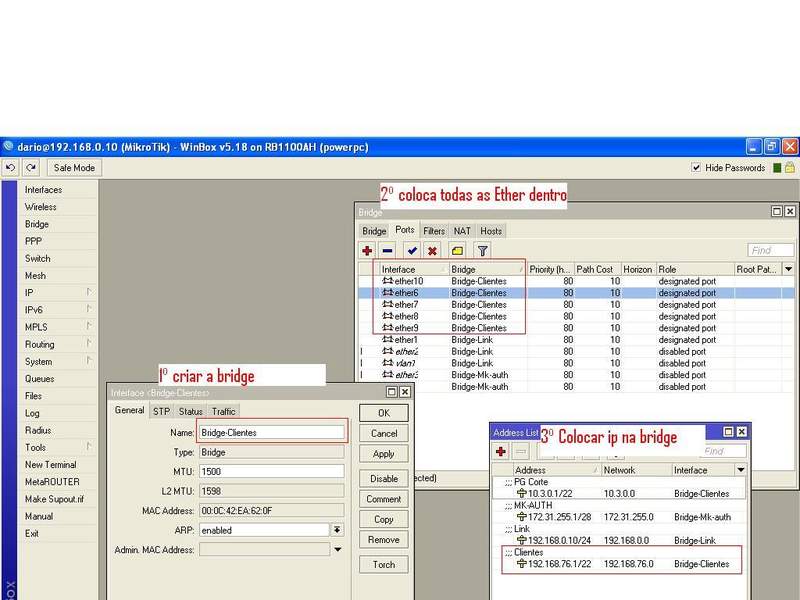Click the minus icon in Address List toolbar

click(x=521, y=452)
